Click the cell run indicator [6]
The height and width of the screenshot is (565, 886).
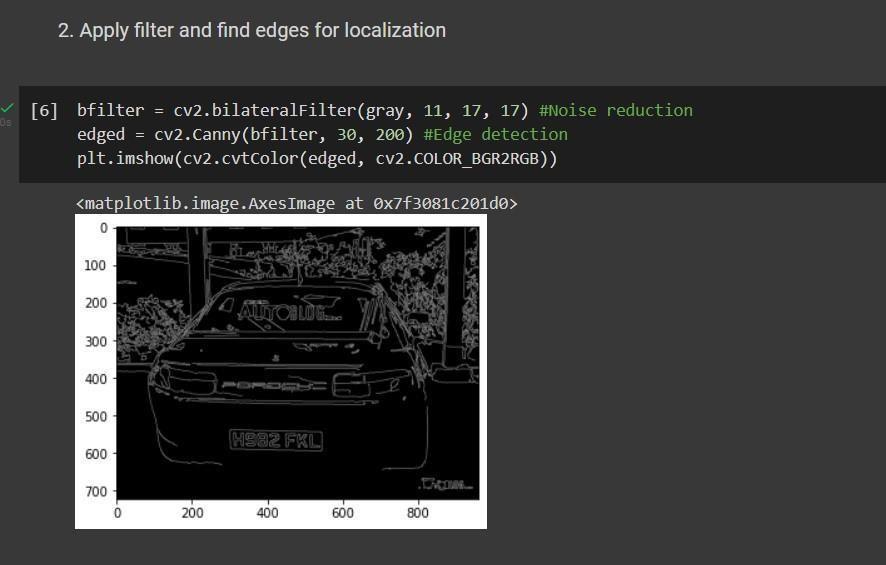pyautogui.click(x=44, y=110)
